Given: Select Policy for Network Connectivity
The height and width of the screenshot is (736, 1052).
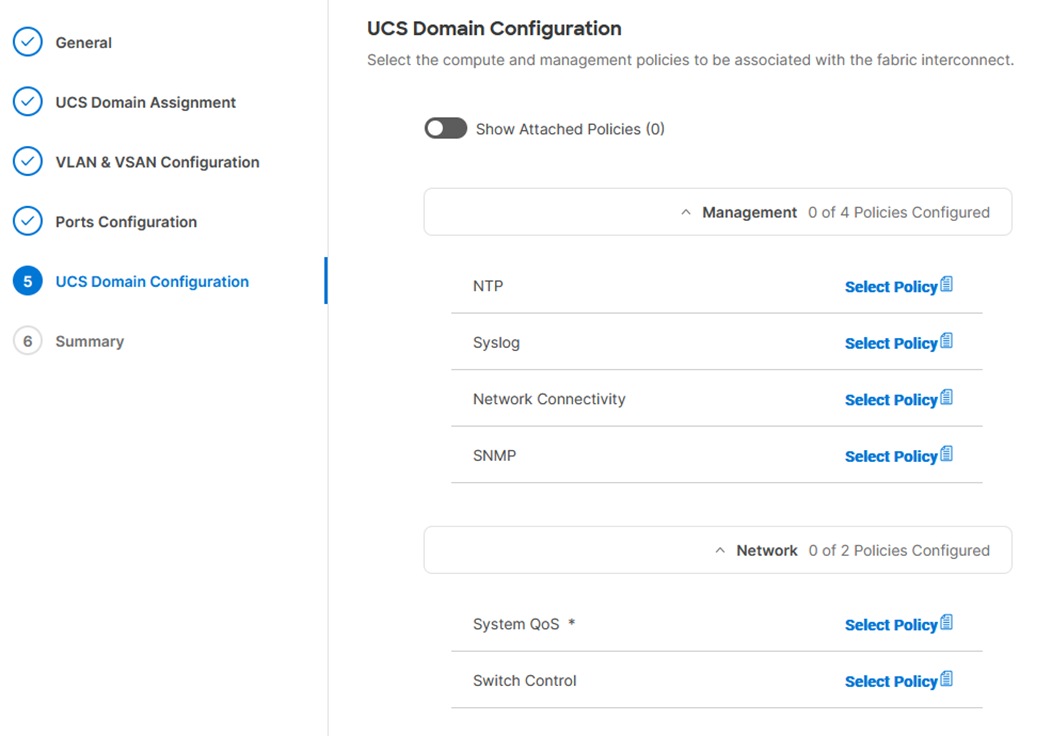Looking at the screenshot, I should (891, 399).
